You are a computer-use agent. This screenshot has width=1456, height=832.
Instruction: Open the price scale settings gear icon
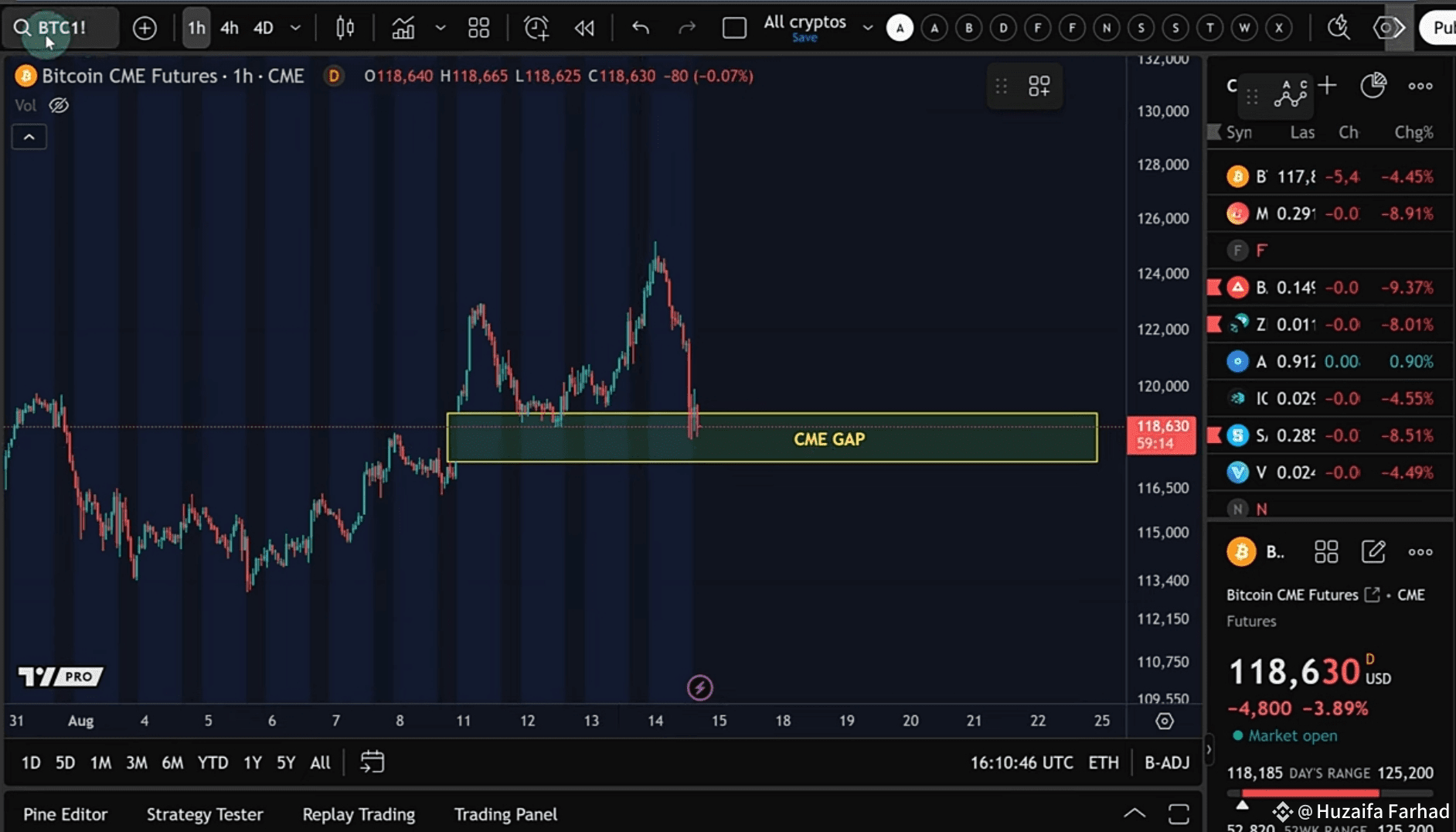[x=1165, y=721]
